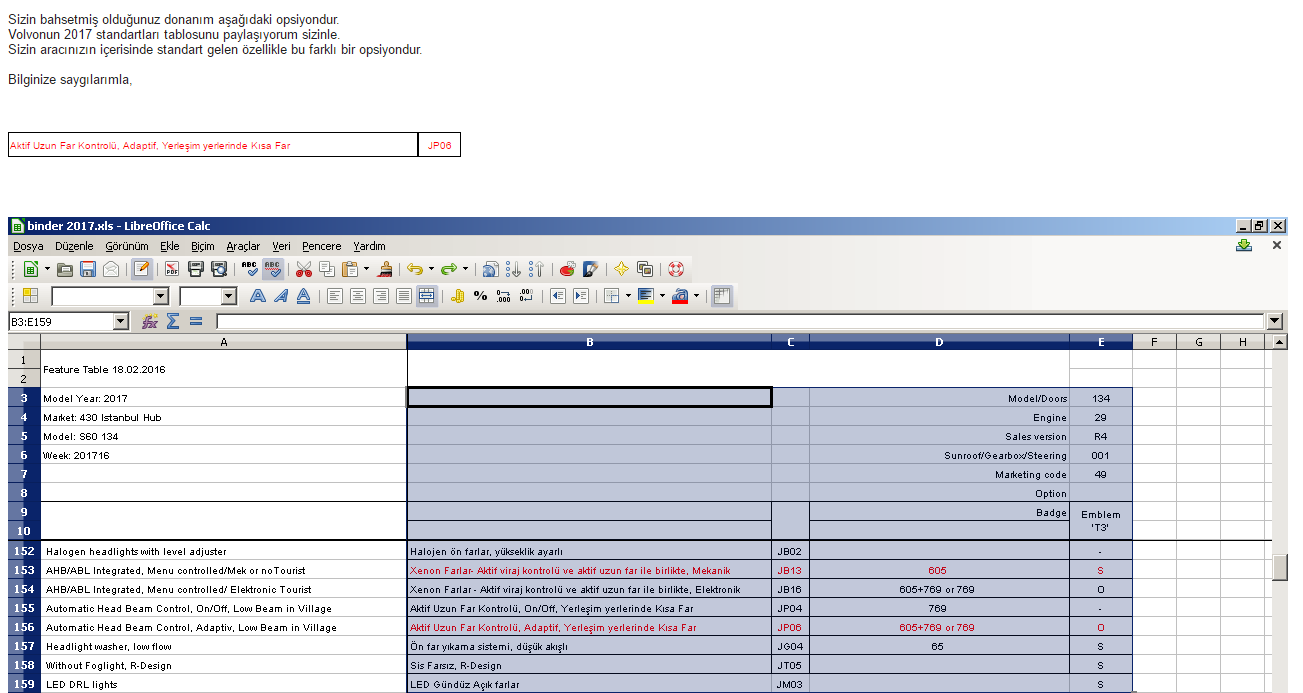Open the Font Color dropdown arrow
This screenshot has height=693, width=1303.
pyautogui.click(x=696, y=296)
